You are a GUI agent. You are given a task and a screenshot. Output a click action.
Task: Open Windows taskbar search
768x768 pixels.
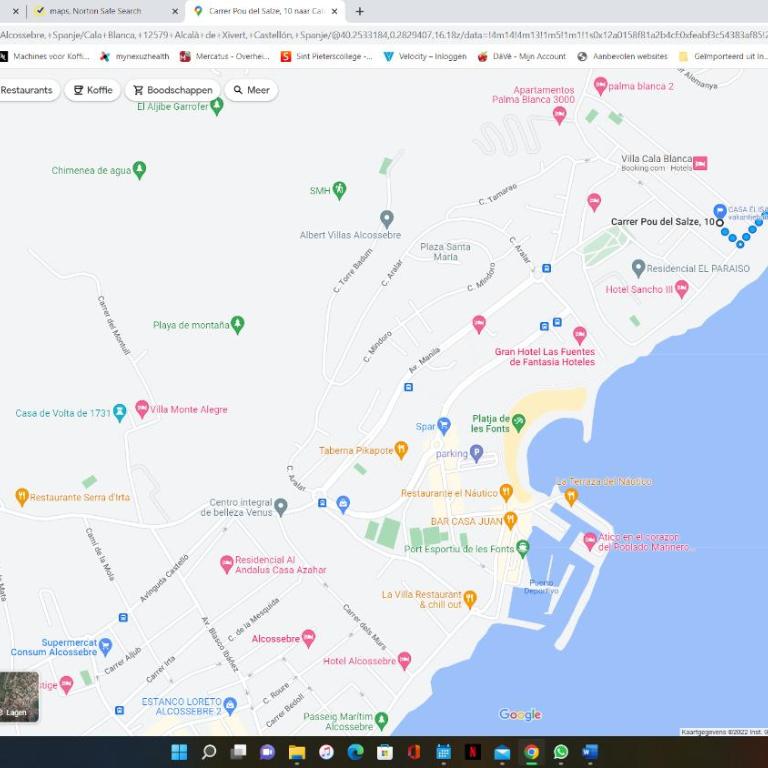209,752
